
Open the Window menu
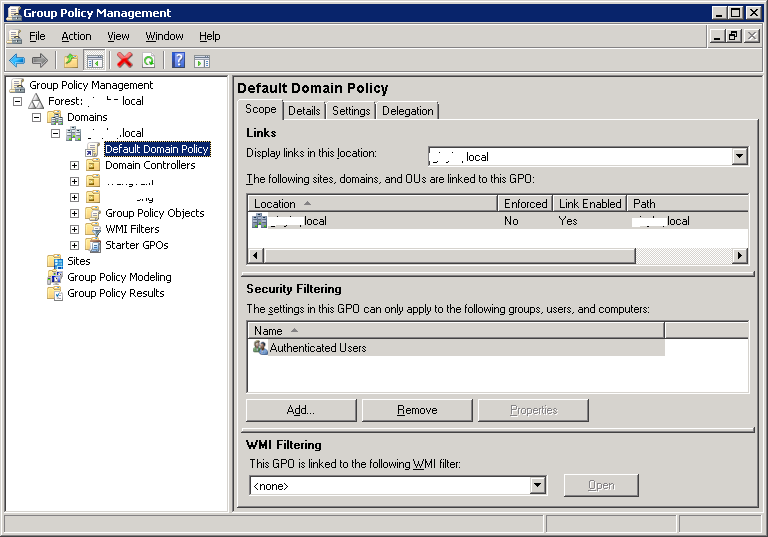click(164, 36)
